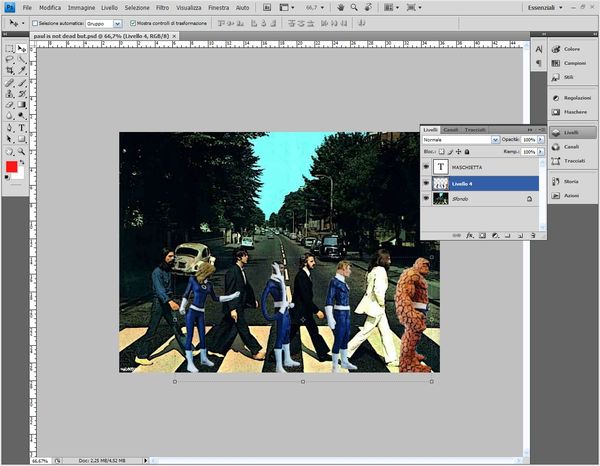Select the 3D Rotate tool
This screenshot has height=466, width=600.
coord(10,152)
